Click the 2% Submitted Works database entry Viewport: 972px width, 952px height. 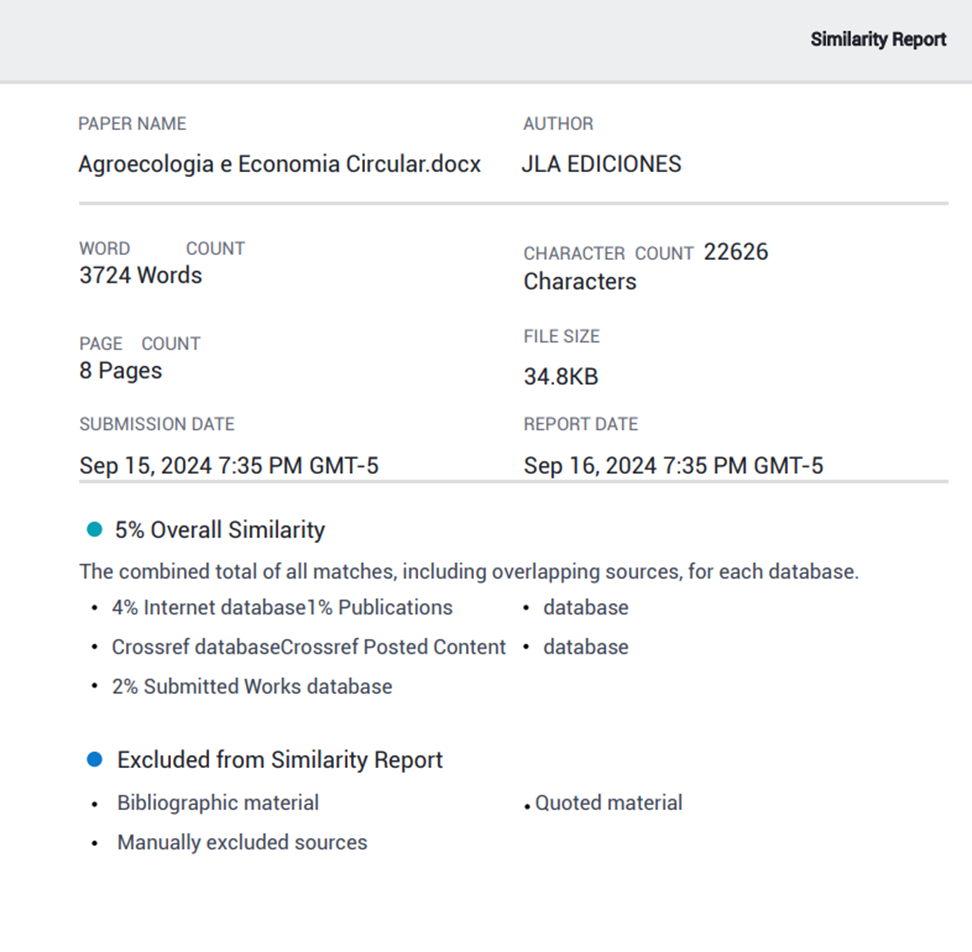[252, 686]
